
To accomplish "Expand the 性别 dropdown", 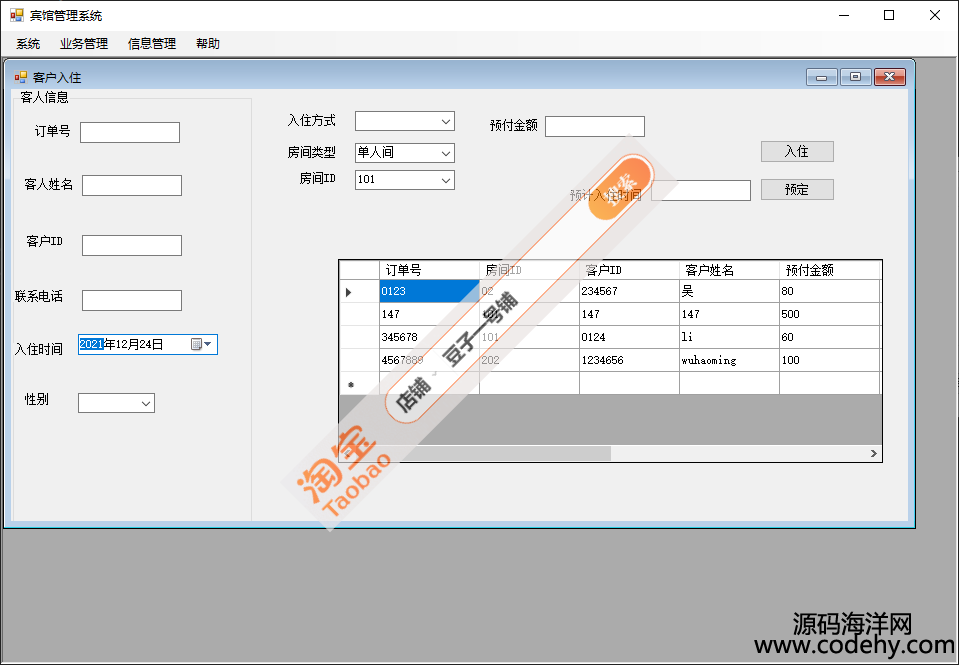I will click(x=146, y=403).
